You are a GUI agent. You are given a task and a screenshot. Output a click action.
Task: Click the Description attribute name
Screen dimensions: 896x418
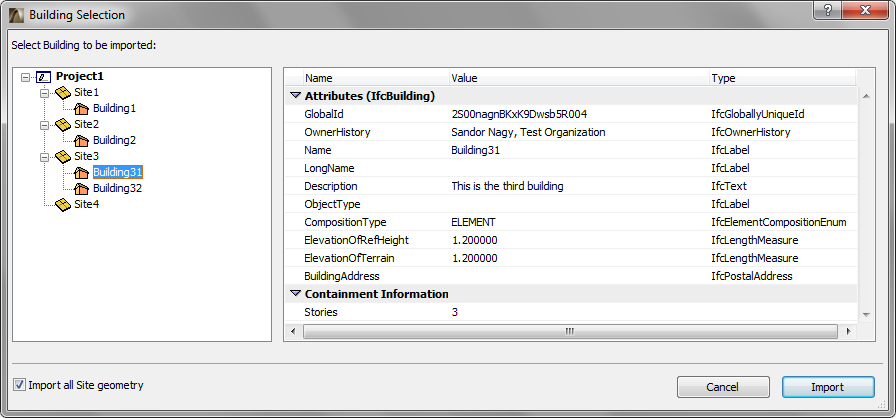tap(331, 186)
